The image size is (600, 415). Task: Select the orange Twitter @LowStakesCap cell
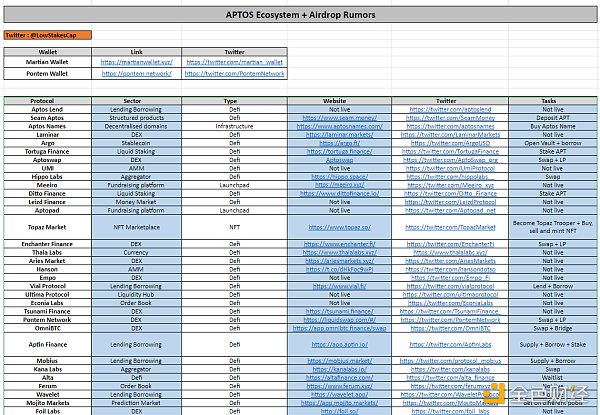(46, 35)
